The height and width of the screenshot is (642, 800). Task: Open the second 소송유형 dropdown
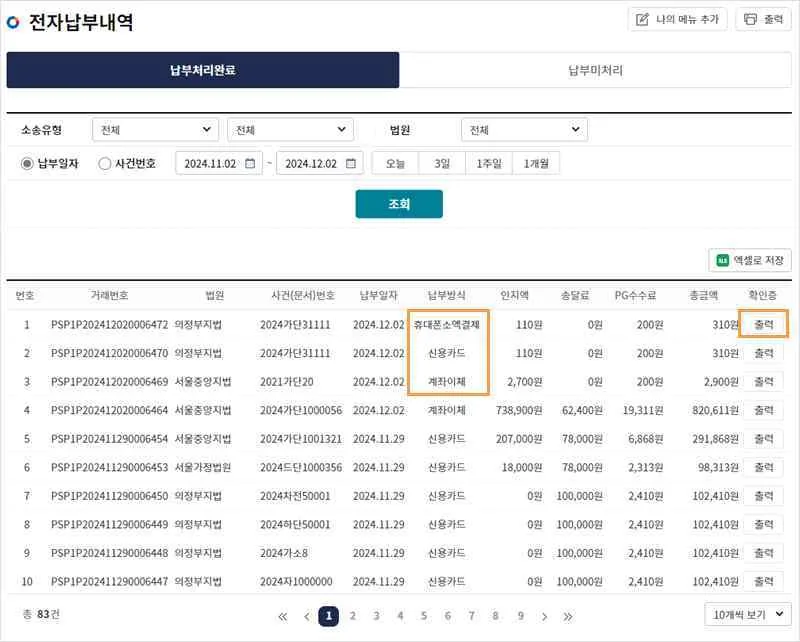pos(290,130)
